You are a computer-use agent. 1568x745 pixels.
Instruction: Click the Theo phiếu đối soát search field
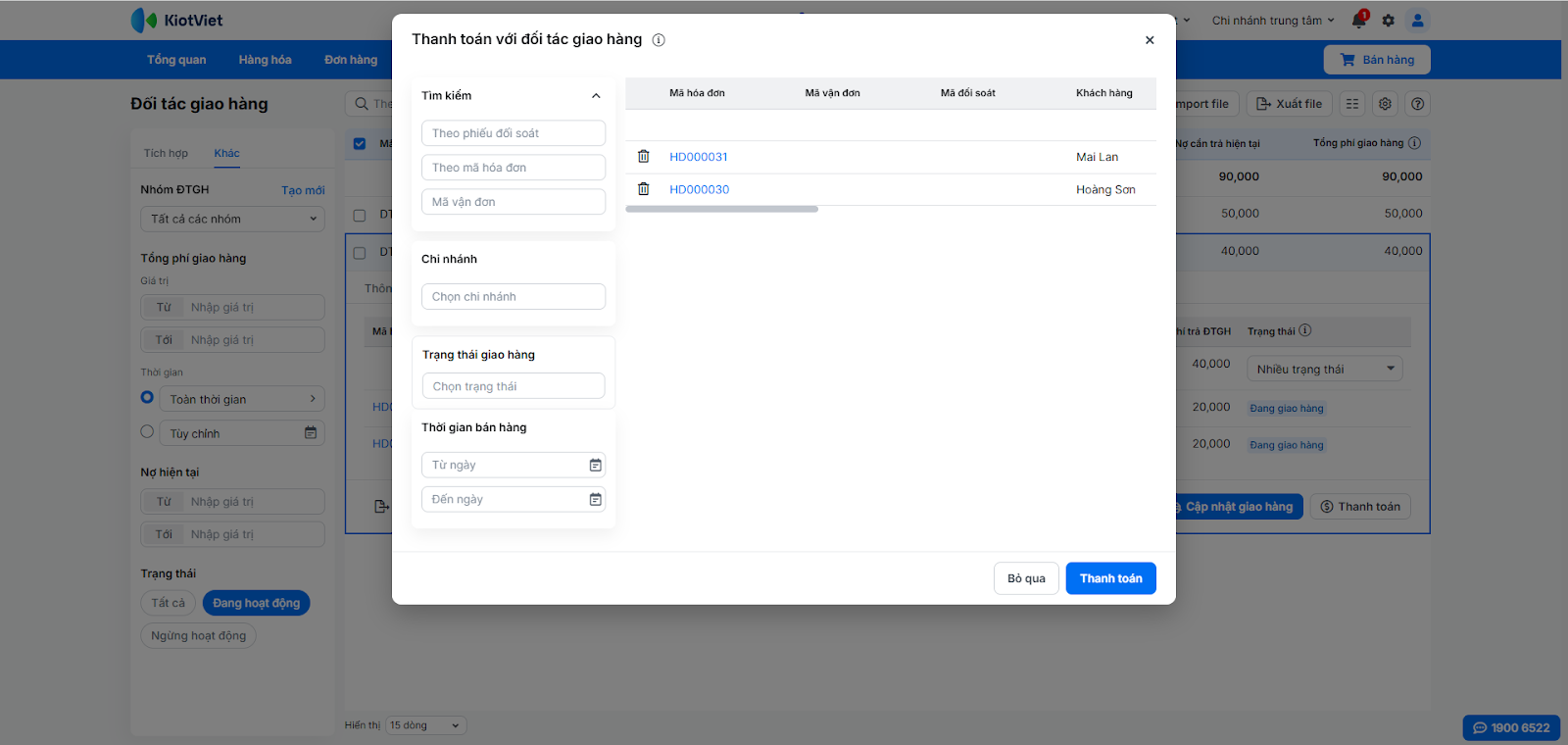pos(514,133)
